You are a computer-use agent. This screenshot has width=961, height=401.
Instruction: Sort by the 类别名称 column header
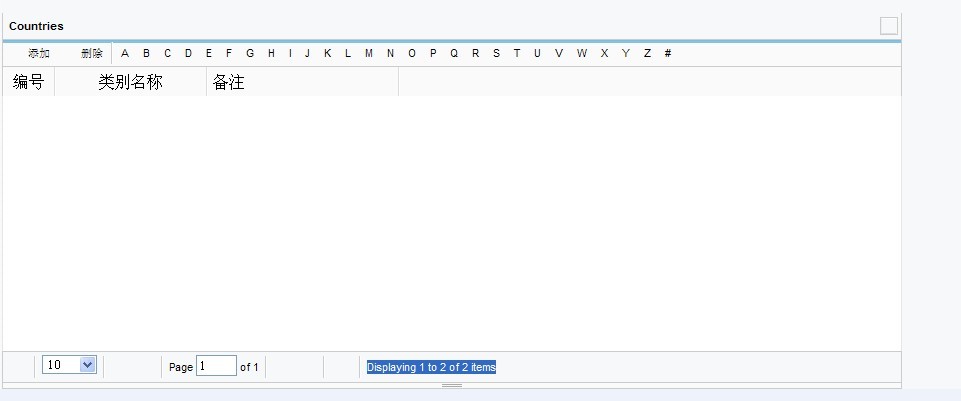(x=131, y=82)
